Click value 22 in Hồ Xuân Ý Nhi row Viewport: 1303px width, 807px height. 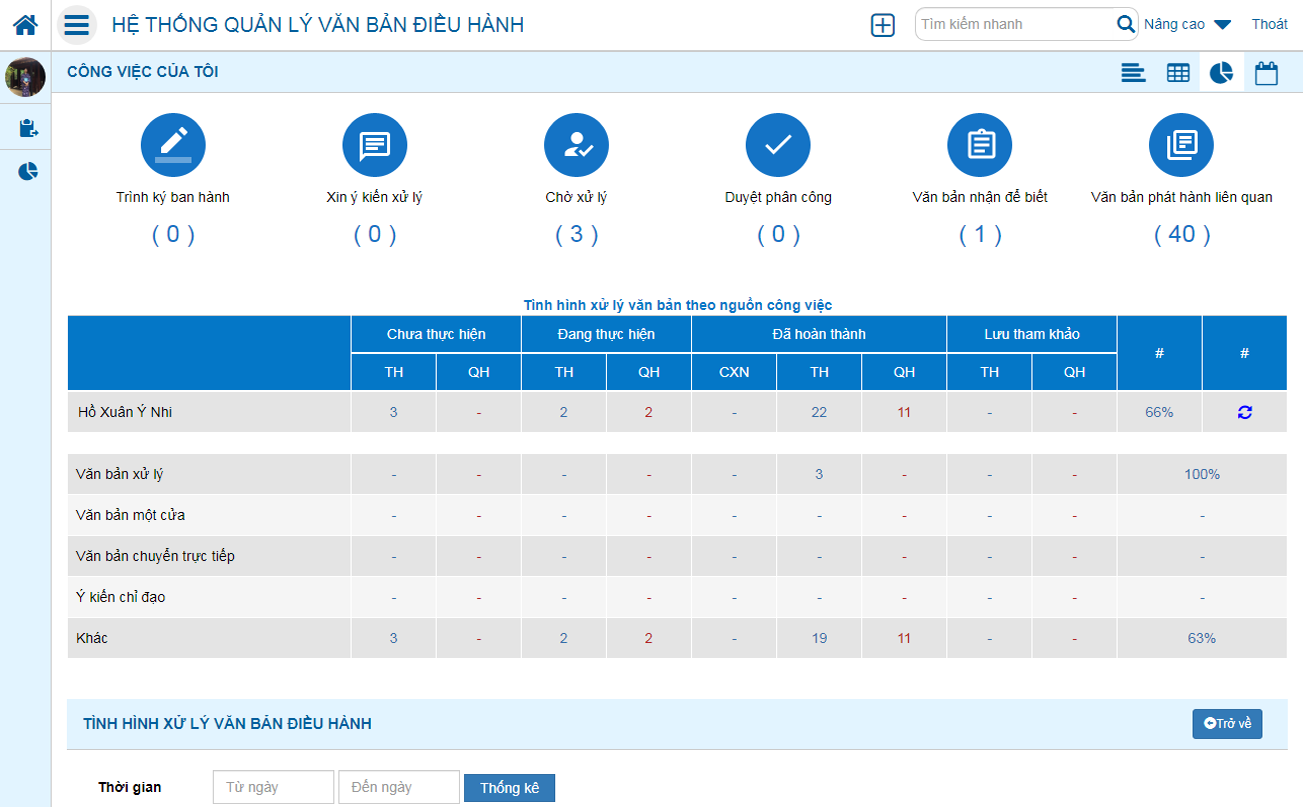tap(819, 412)
